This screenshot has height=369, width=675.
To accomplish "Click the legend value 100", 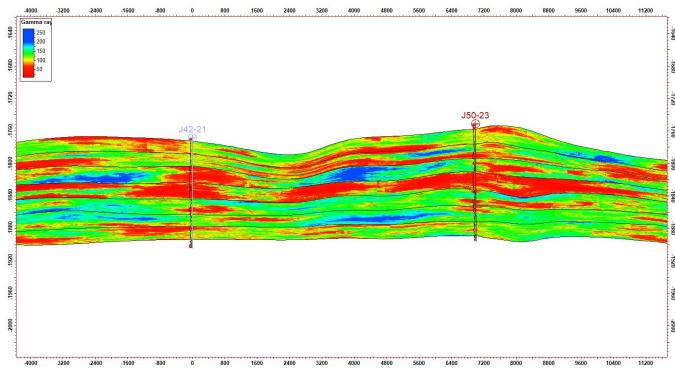I will pyautogui.click(x=41, y=60).
